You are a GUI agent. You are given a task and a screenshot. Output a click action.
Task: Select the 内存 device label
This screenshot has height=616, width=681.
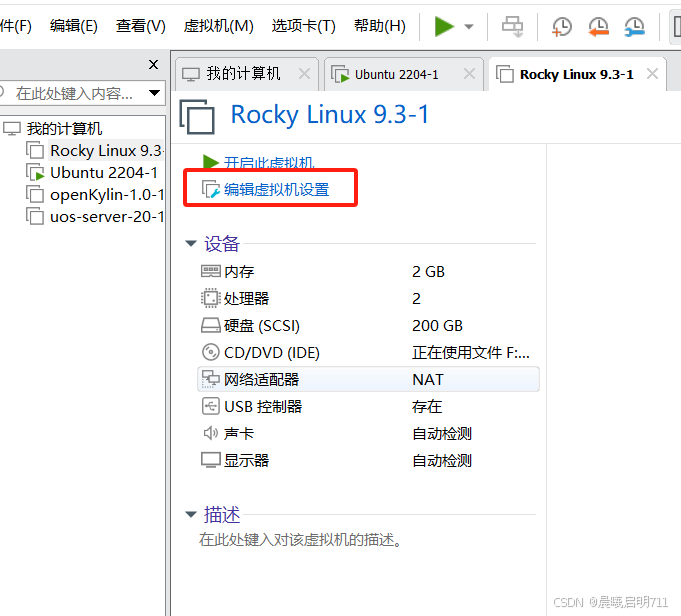[x=239, y=272]
